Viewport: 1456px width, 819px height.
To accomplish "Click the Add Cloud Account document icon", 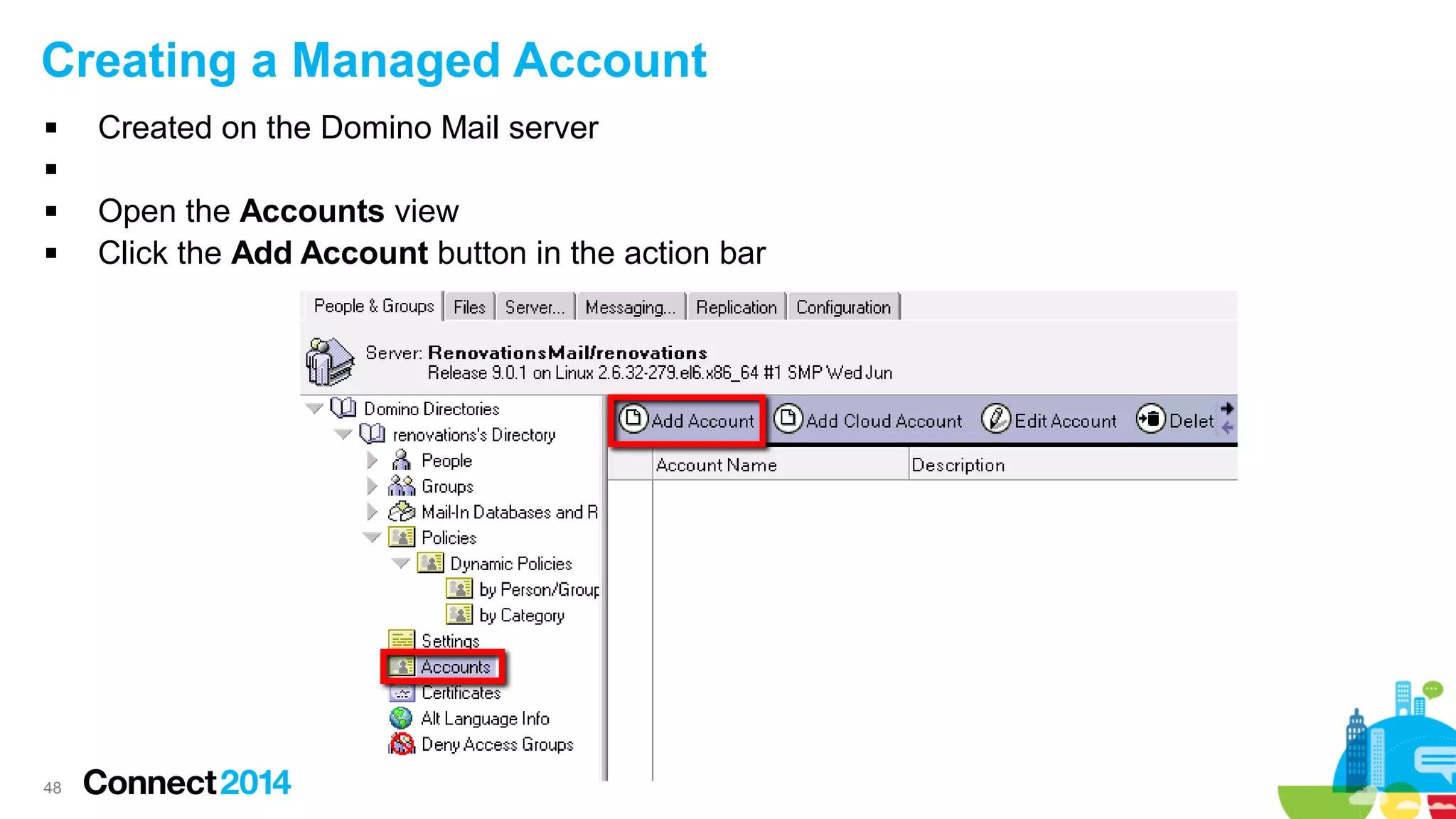I will 788,419.
